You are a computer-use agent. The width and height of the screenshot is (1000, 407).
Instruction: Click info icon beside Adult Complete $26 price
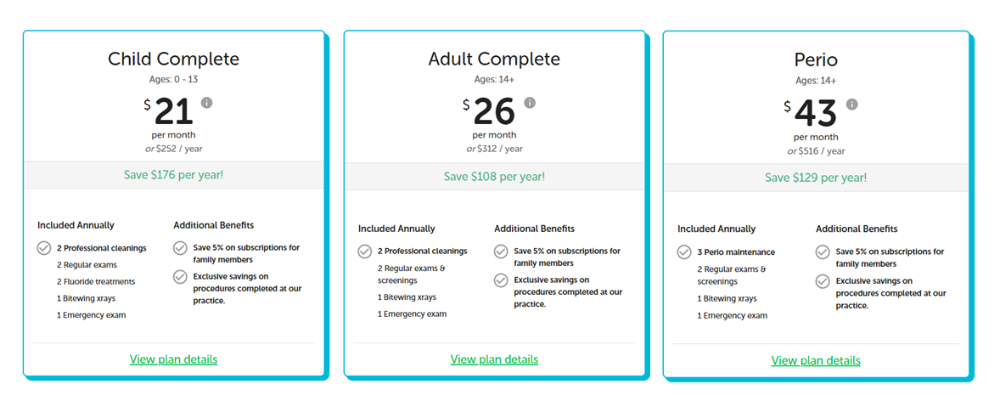click(x=530, y=102)
